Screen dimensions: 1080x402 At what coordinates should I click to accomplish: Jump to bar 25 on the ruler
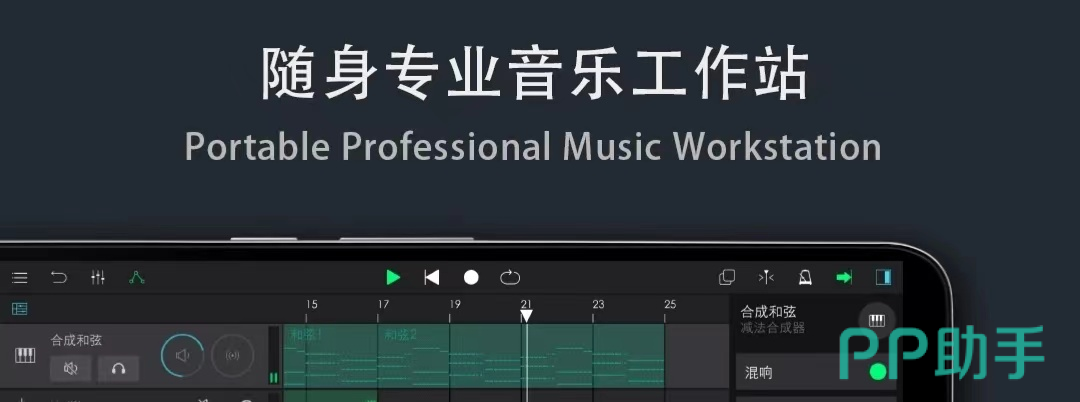tap(670, 304)
